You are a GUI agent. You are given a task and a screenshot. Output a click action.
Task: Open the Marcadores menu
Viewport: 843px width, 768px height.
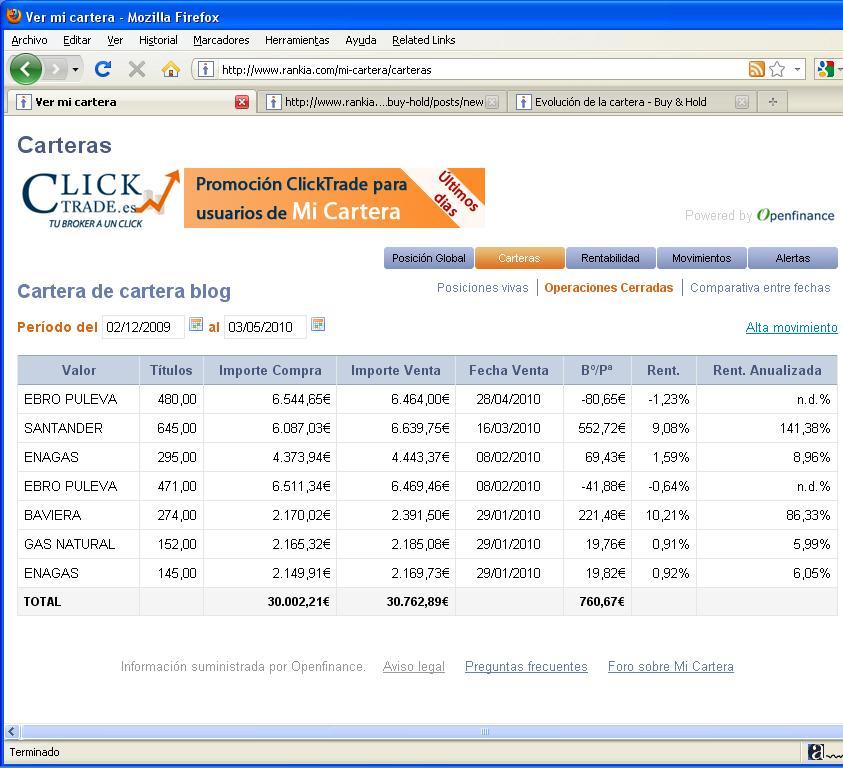point(221,40)
